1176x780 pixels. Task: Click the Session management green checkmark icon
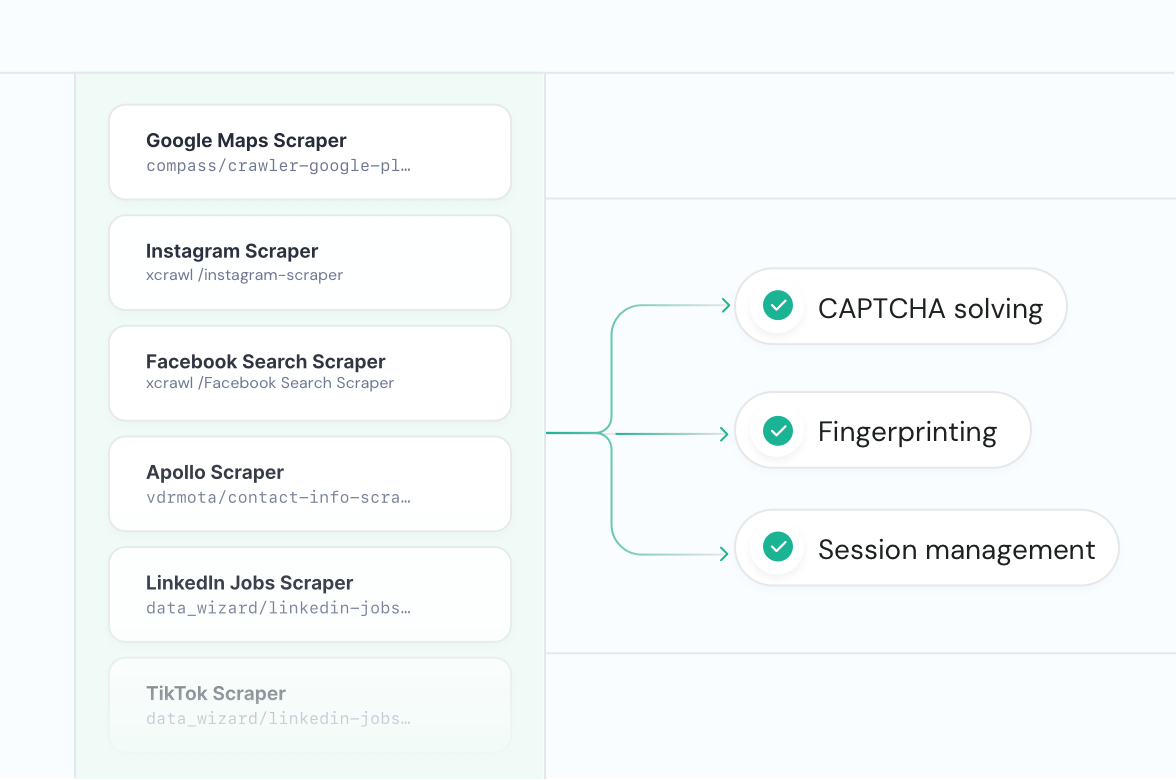pos(778,547)
